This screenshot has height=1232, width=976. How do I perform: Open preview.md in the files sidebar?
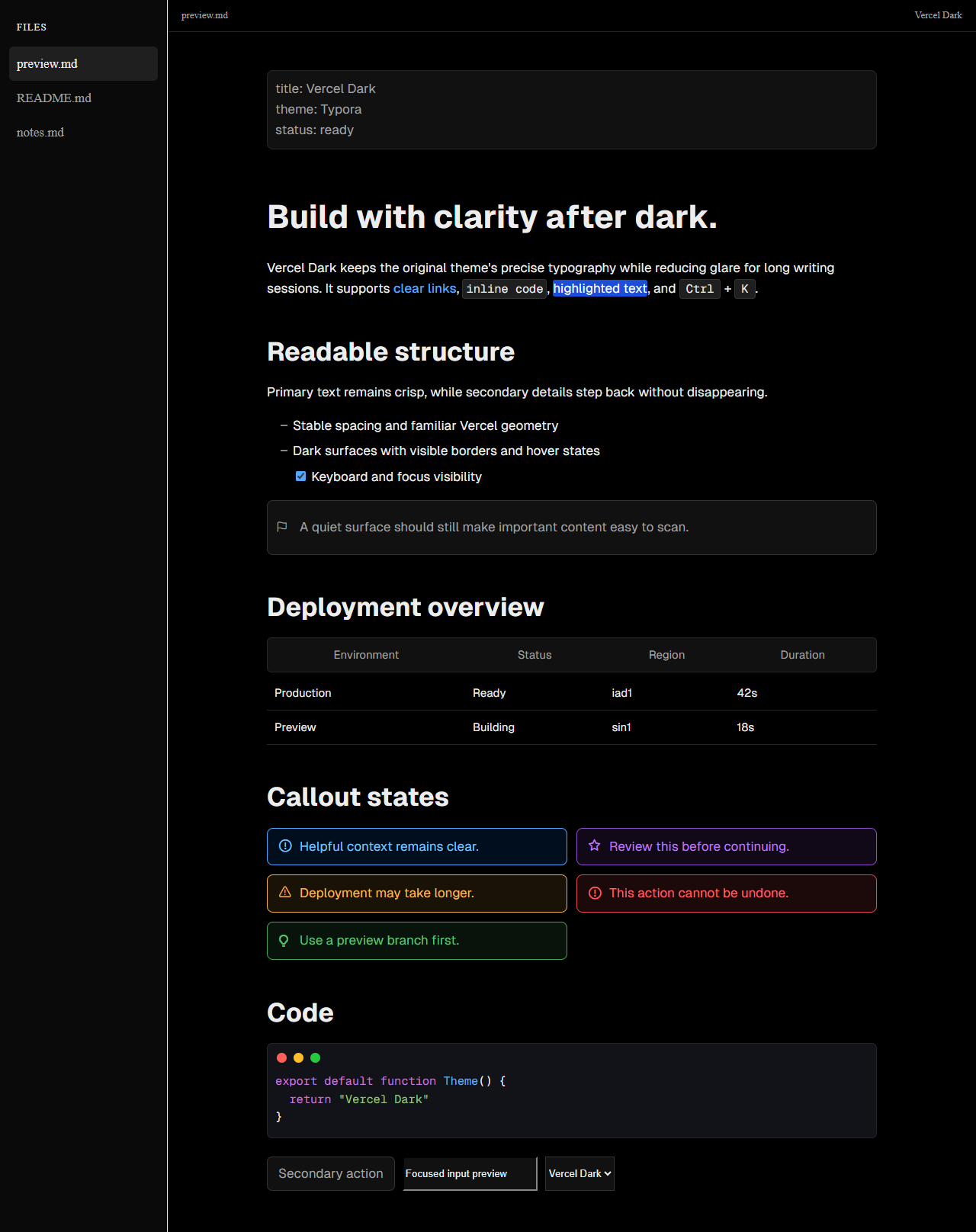[83, 63]
